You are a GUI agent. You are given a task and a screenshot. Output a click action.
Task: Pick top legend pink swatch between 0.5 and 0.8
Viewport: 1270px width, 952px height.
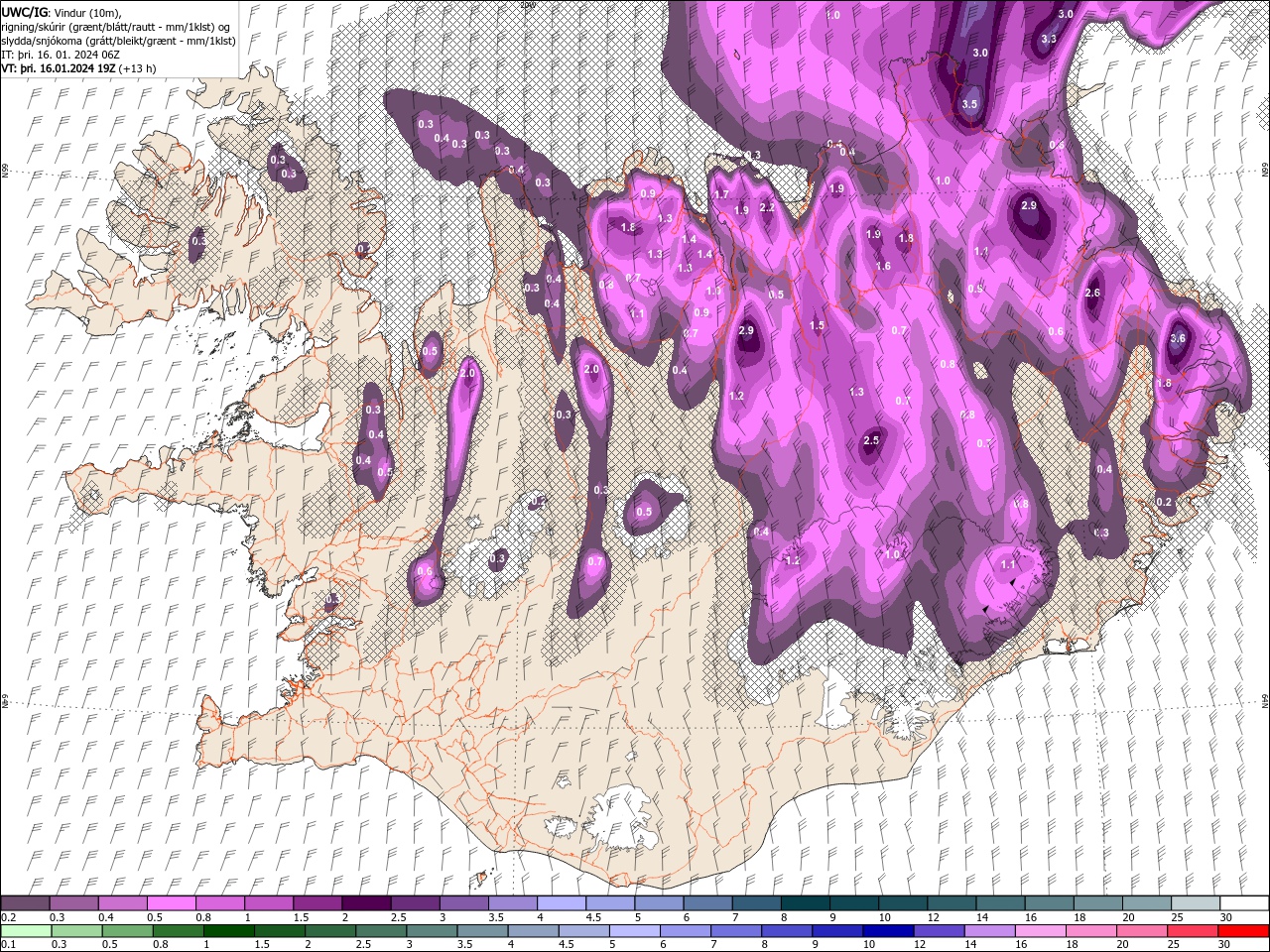point(172,902)
